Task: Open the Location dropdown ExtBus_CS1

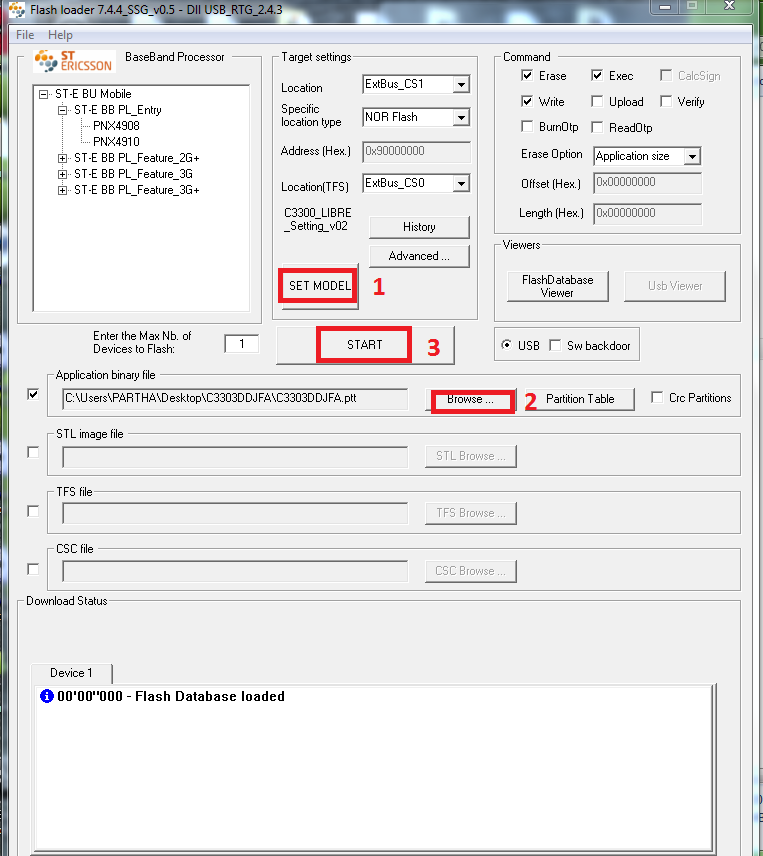Action: coord(461,85)
